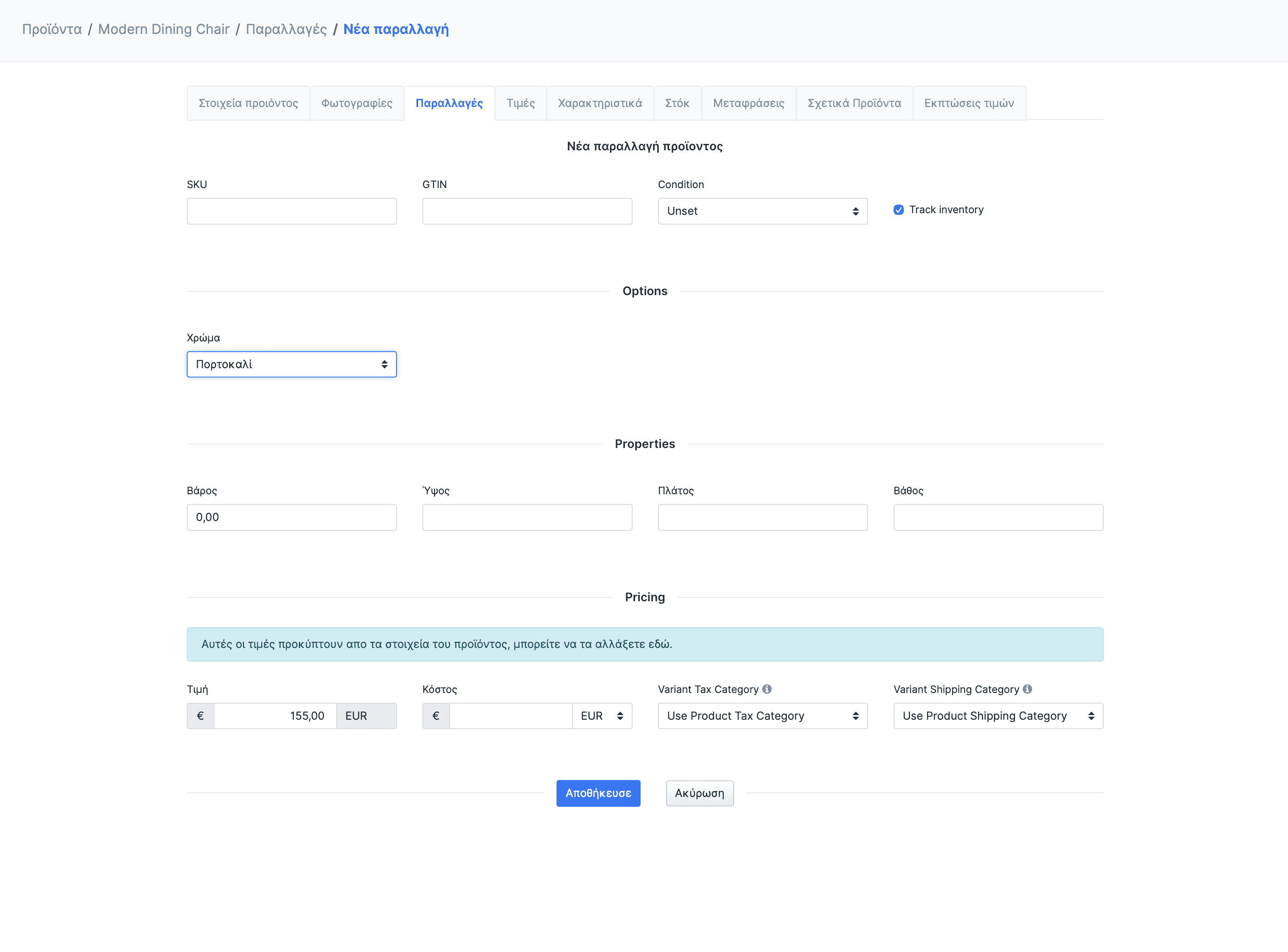Focus the GTIN input field

[x=526, y=211]
